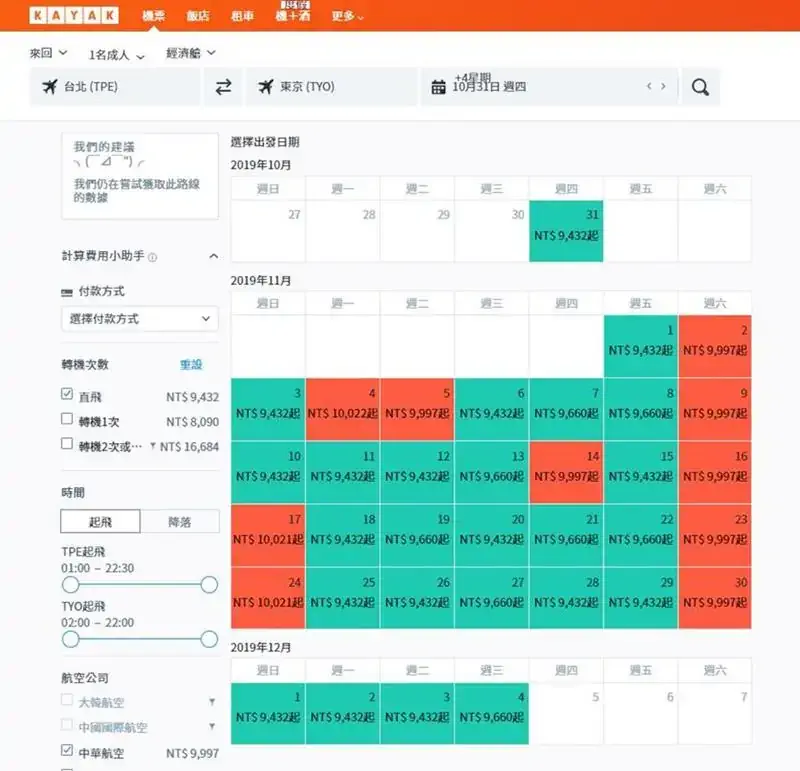Click the next date arrow
The height and width of the screenshot is (771, 800).
(663, 87)
